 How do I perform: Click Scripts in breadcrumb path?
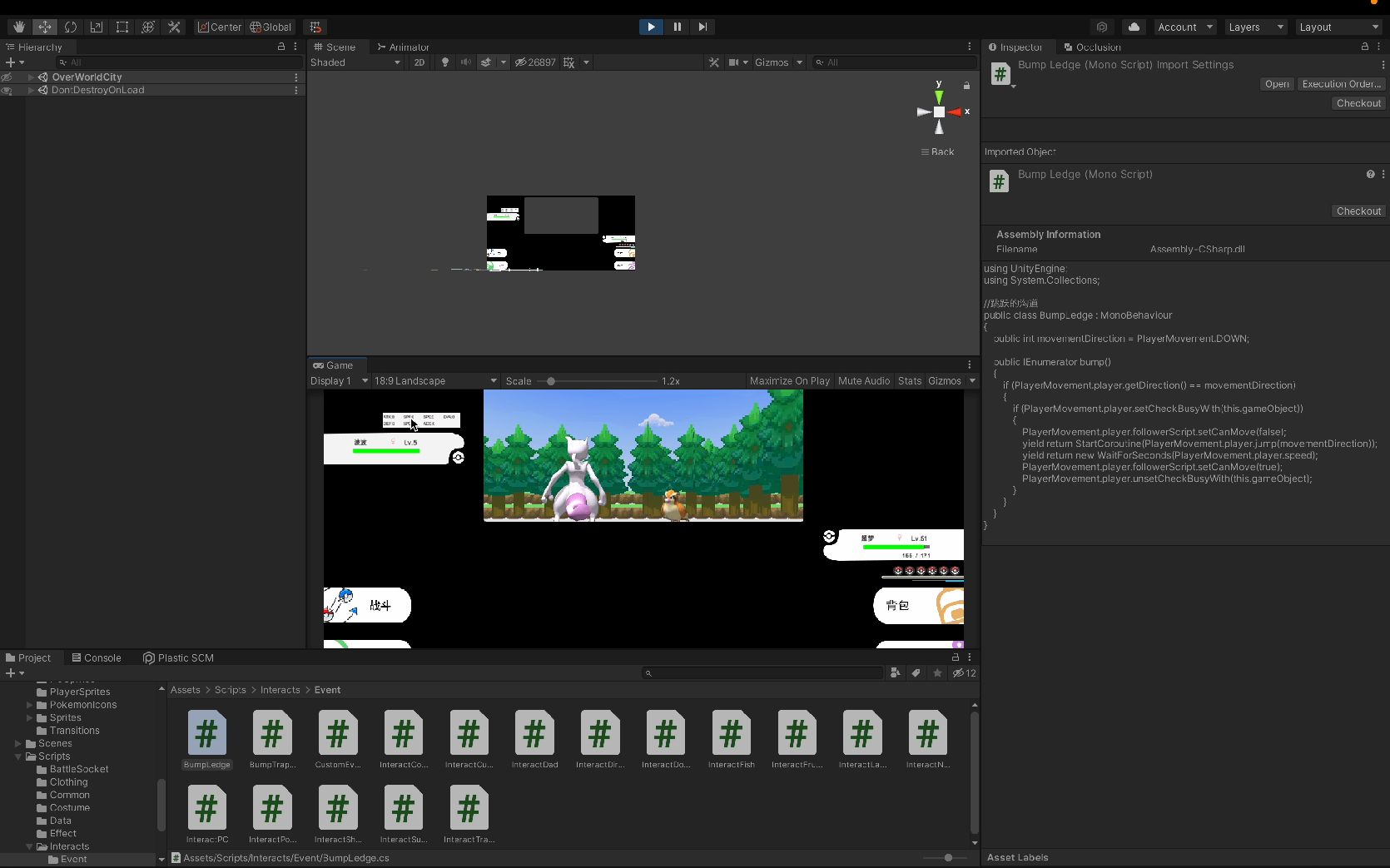click(230, 690)
